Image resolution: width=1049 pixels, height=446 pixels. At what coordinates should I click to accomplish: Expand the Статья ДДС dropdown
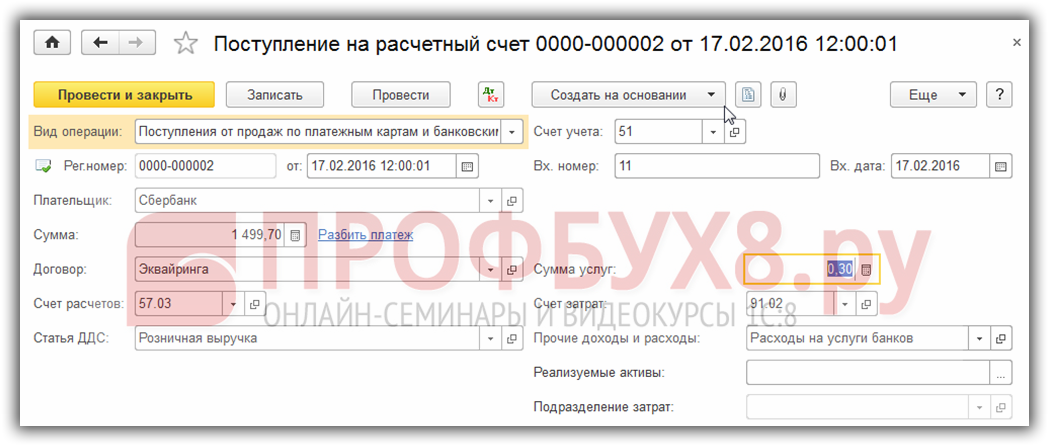click(x=490, y=338)
